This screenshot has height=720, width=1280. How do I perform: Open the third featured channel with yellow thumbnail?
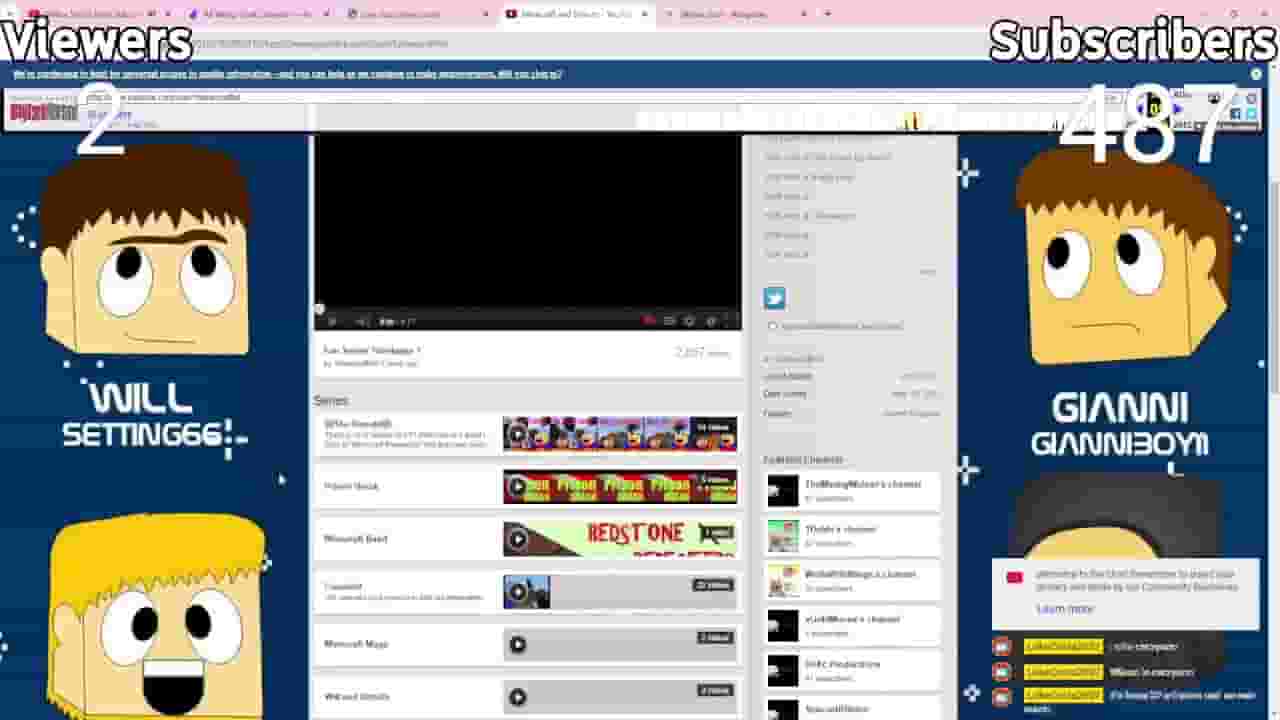(783, 581)
